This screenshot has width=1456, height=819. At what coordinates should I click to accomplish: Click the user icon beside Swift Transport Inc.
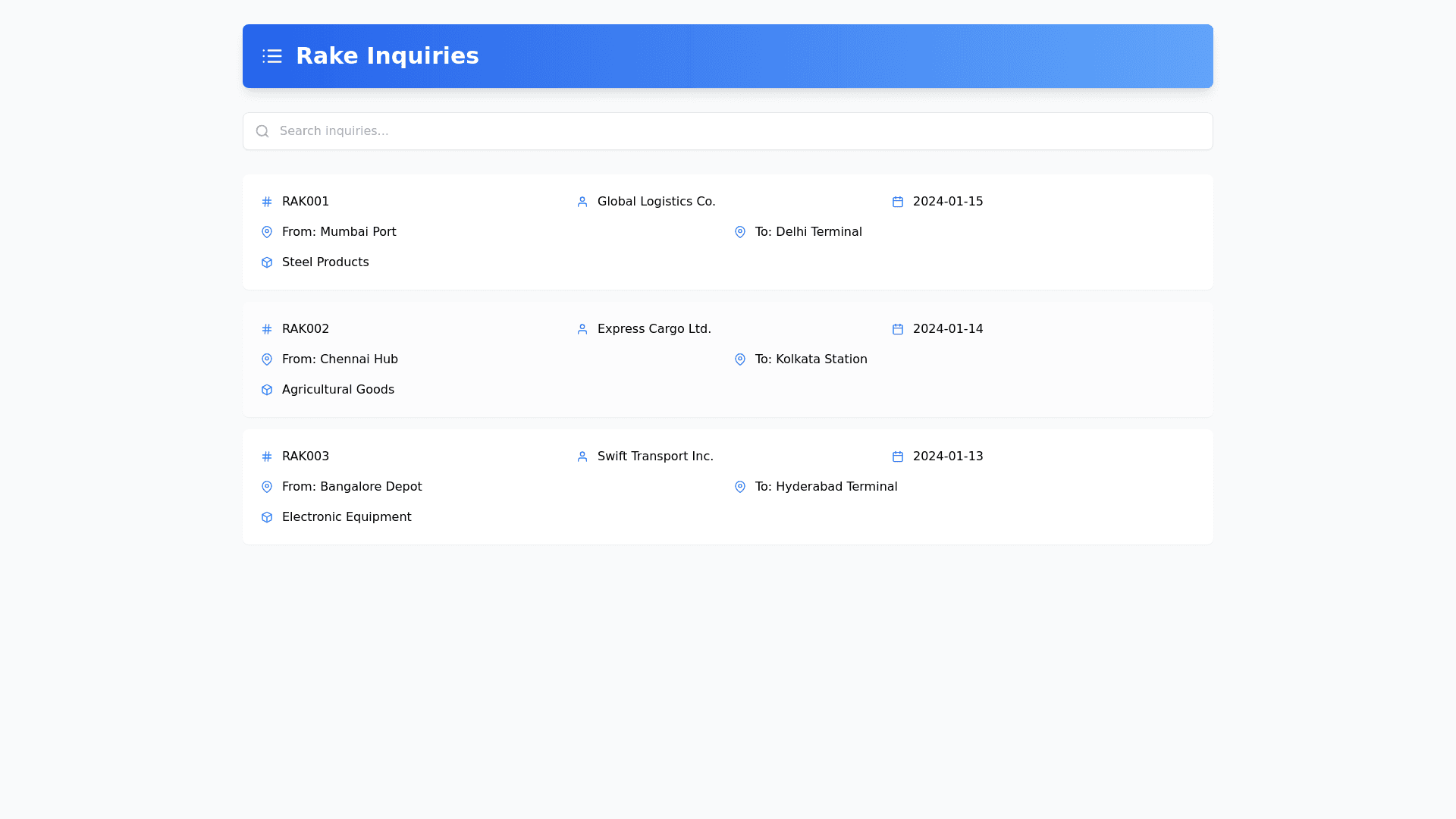click(x=582, y=457)
